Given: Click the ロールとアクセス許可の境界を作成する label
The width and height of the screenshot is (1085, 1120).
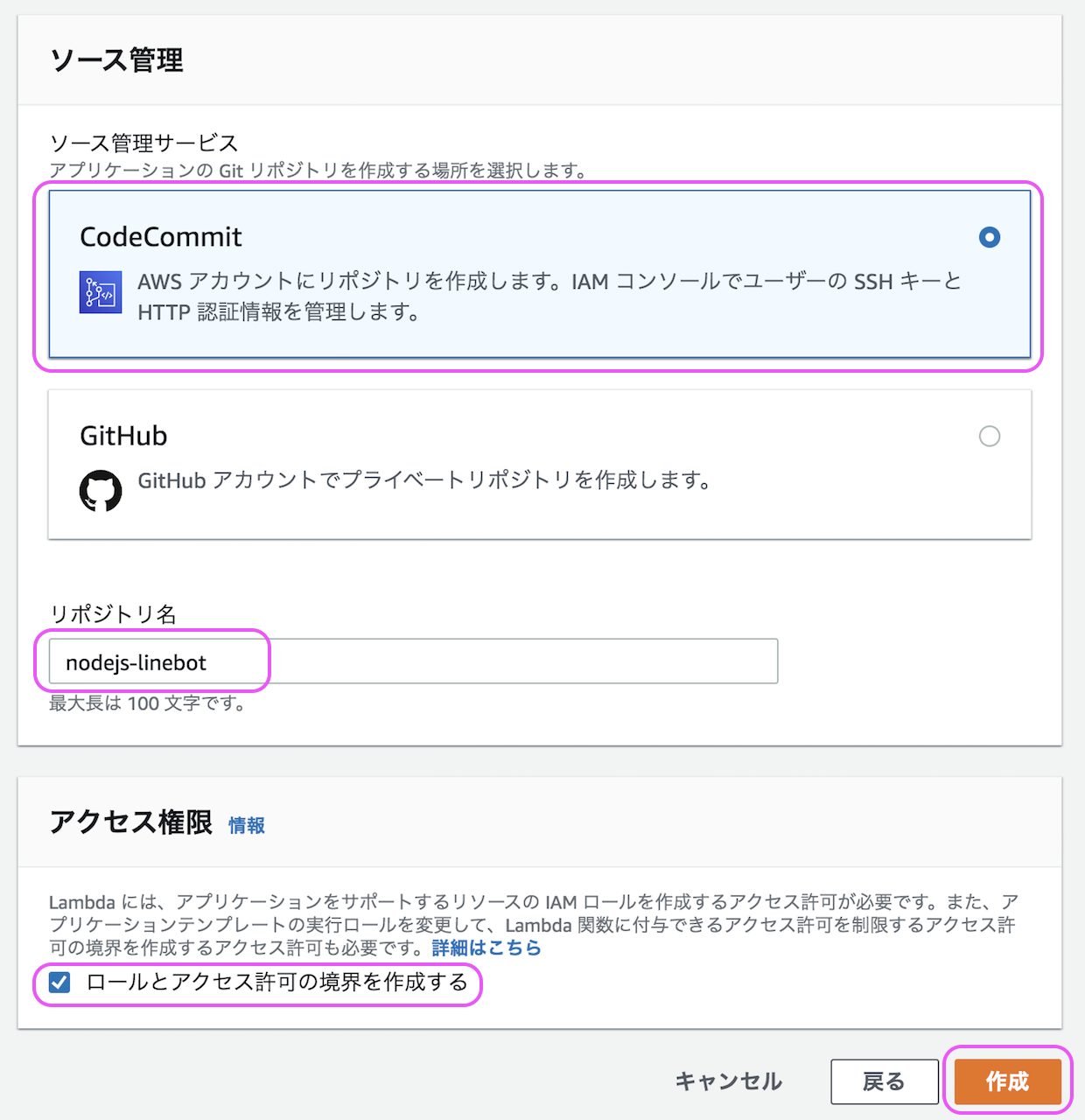Looking at the screenshot, I should point(277,983).
